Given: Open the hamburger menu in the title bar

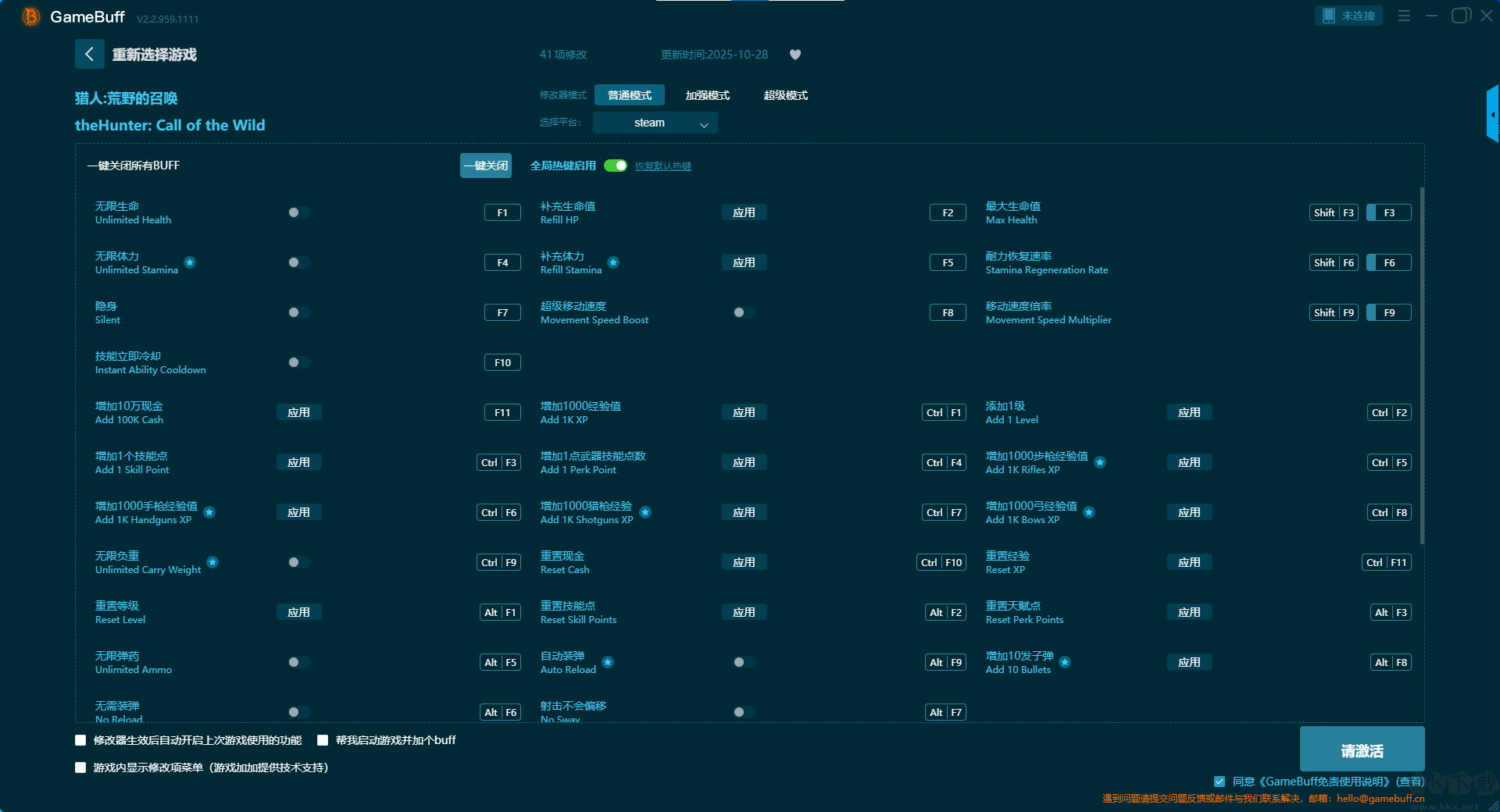Looking at the screenshot, I should pyautogui.click(x=1404, y=16).
